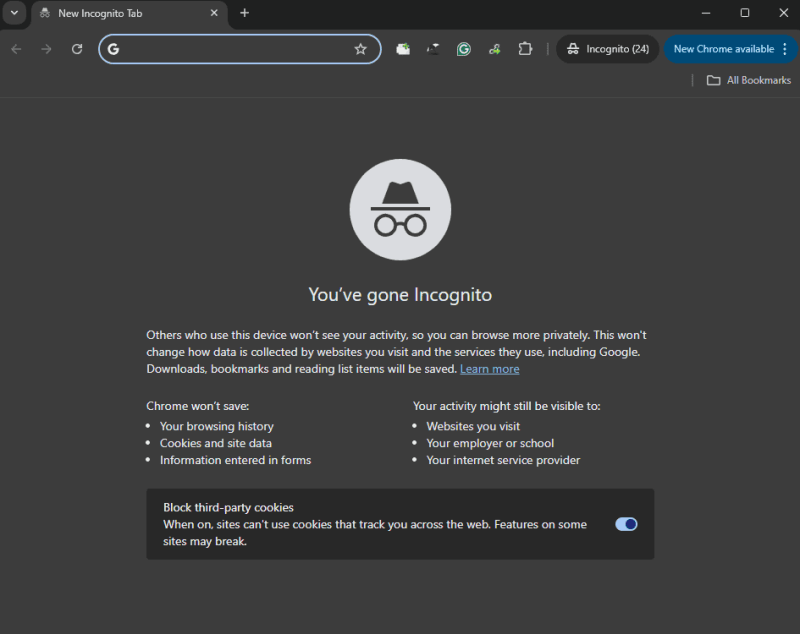Click 'Your browsing history' list item
800x634 pixels.
coord(217,426)
